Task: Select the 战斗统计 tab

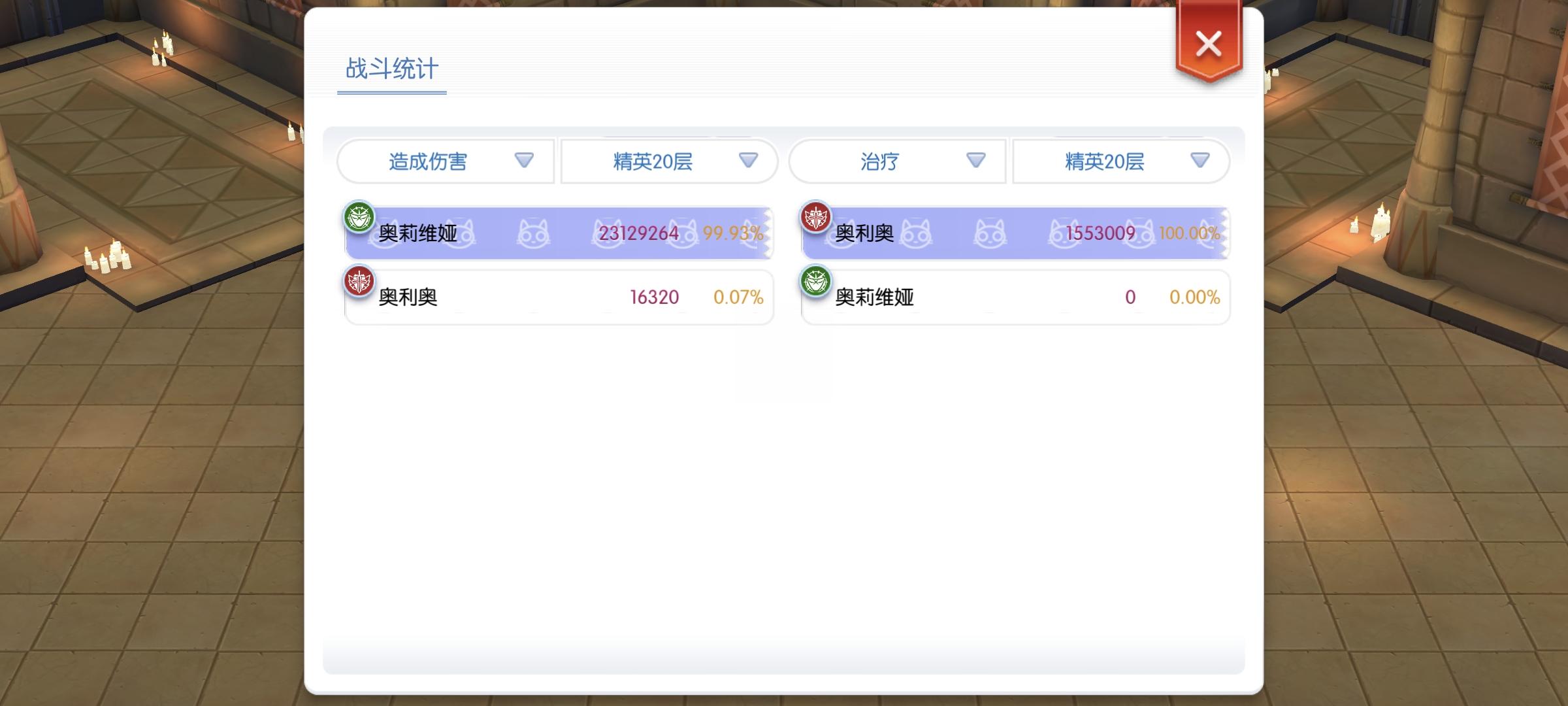Action: (x=391, y=69)
